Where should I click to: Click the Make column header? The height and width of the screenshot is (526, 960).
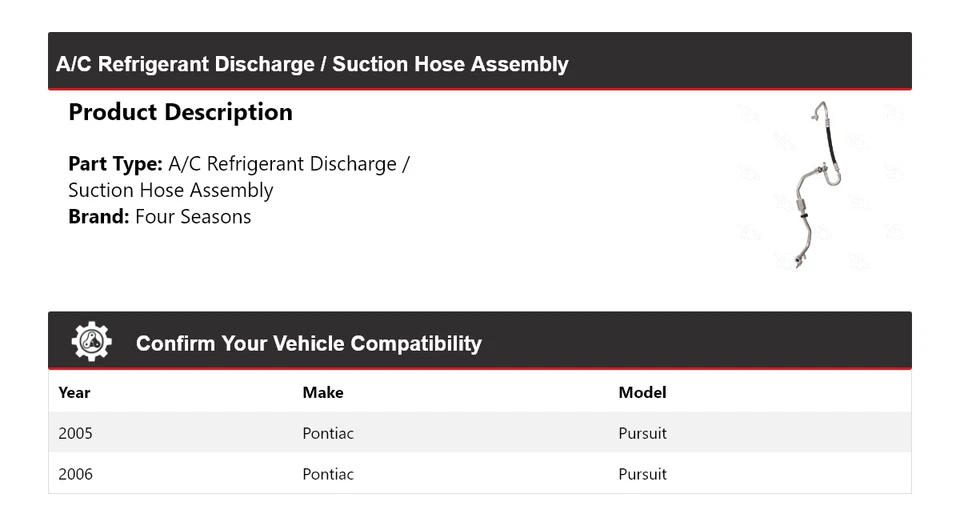click(x=322, y=393)
